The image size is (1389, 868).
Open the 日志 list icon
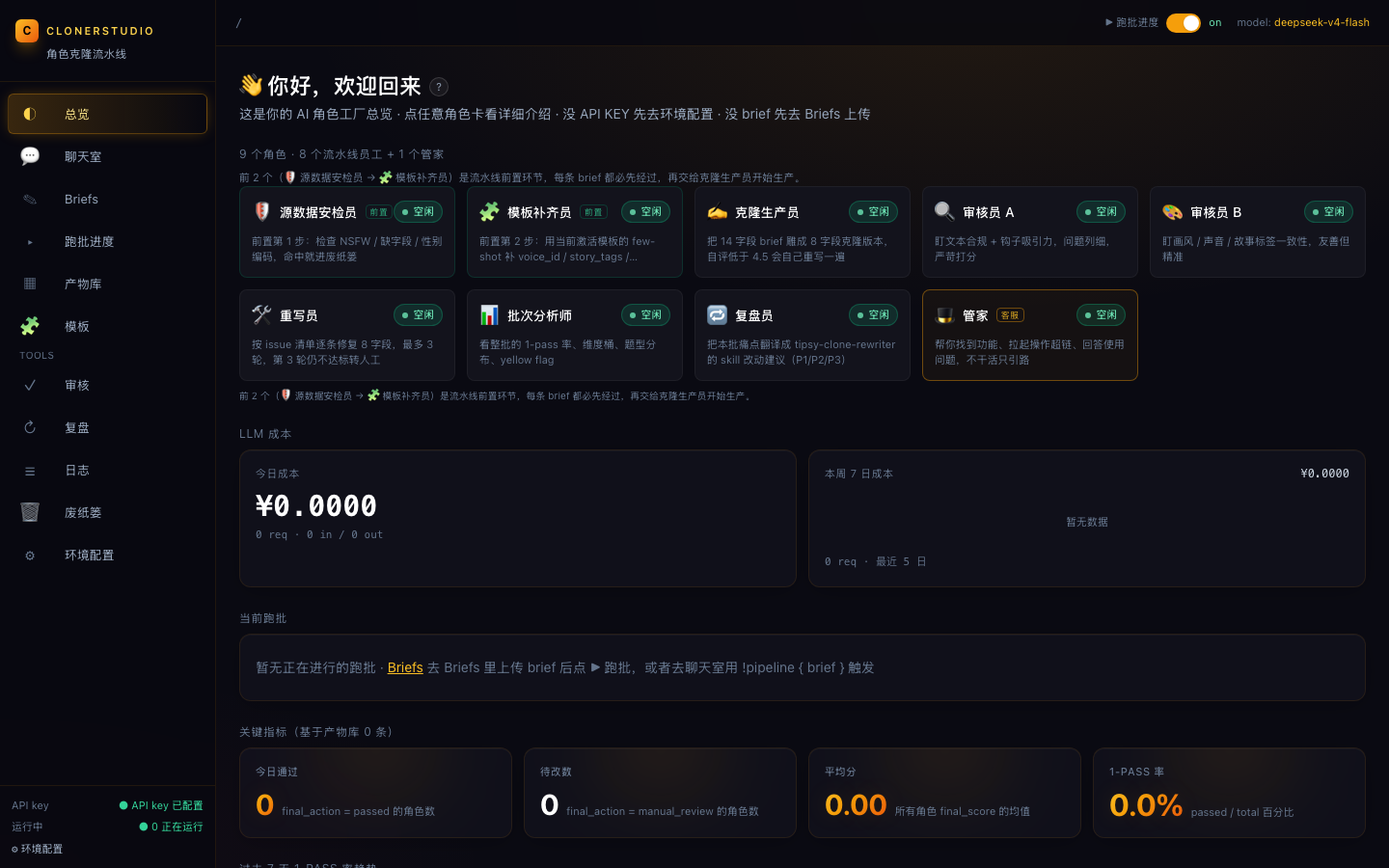pos(30,470)
